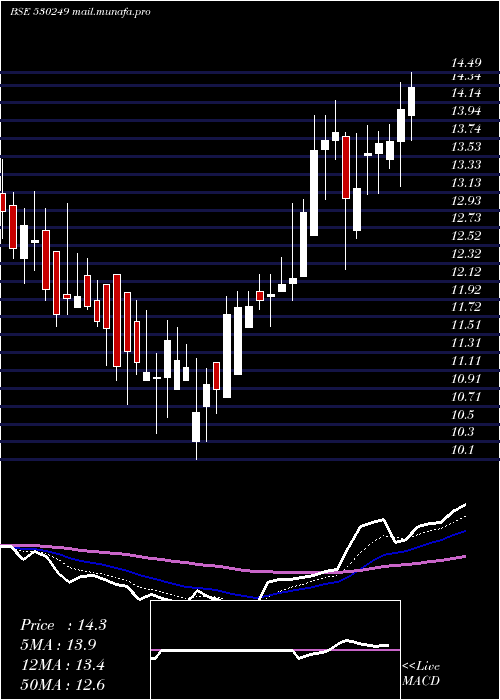Screen dimensions: 500x700
Task: Click the lowest white candle touching the 10.1 level
Action: [196, 426]
